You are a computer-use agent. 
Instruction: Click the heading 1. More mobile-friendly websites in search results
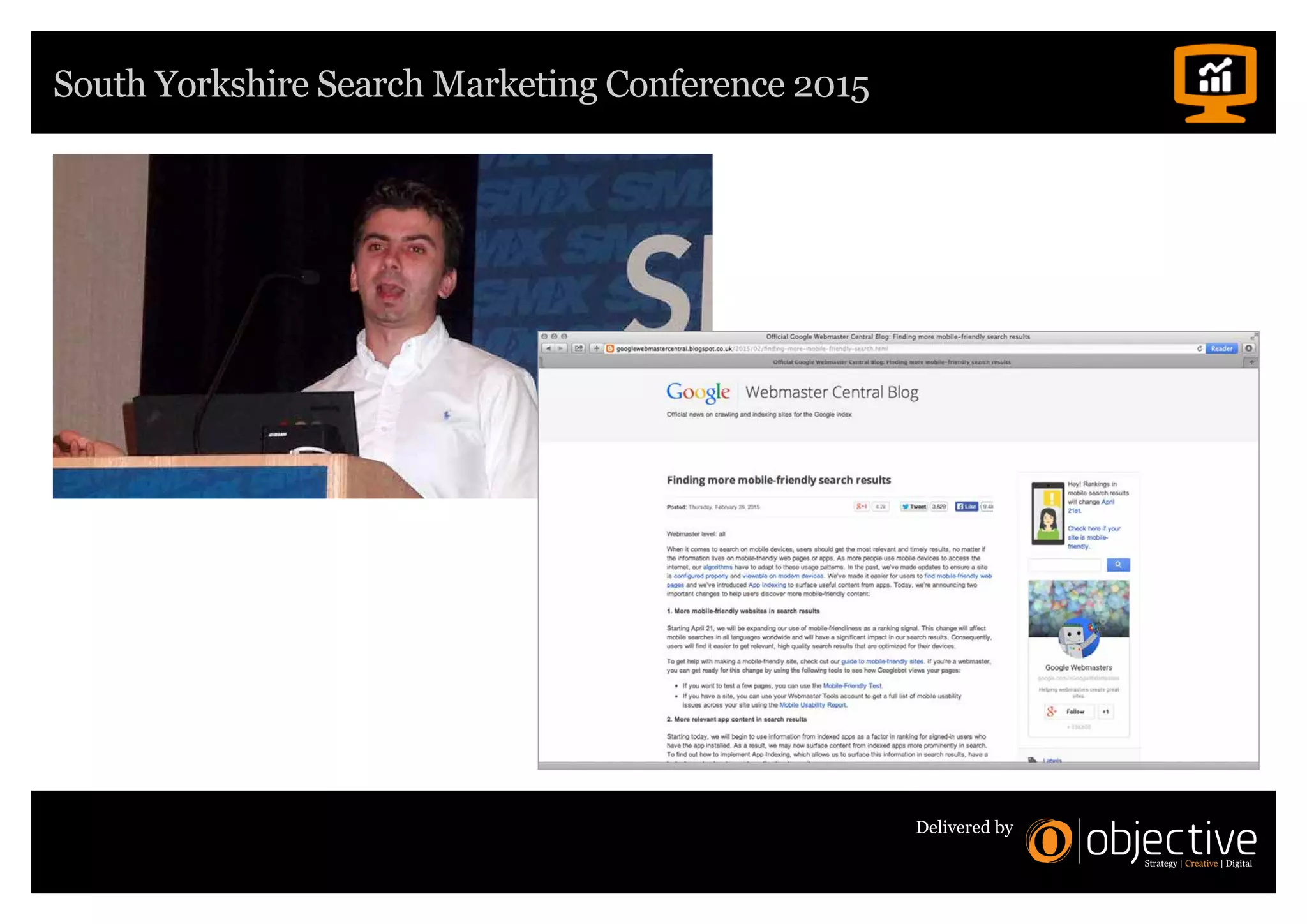(x=743, y=611)
